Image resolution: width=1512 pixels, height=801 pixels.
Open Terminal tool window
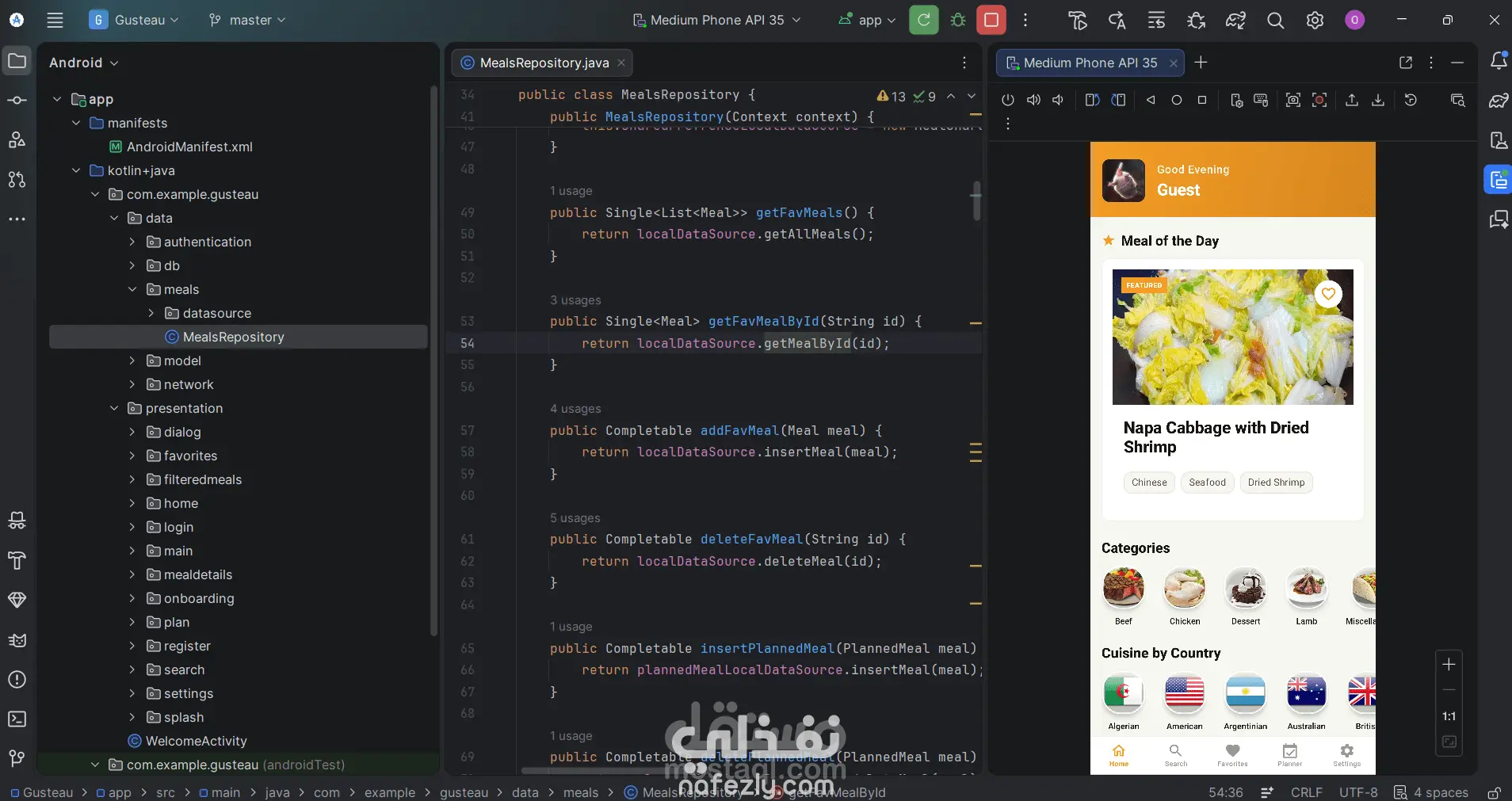click(x=17, y=719)
